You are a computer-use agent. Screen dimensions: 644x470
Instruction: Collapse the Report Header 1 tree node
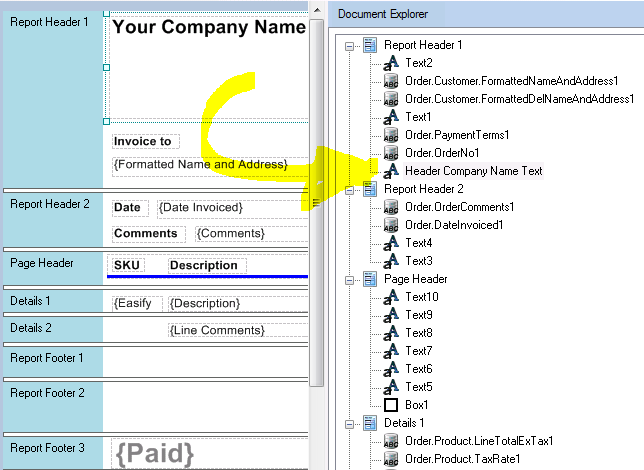350,45
